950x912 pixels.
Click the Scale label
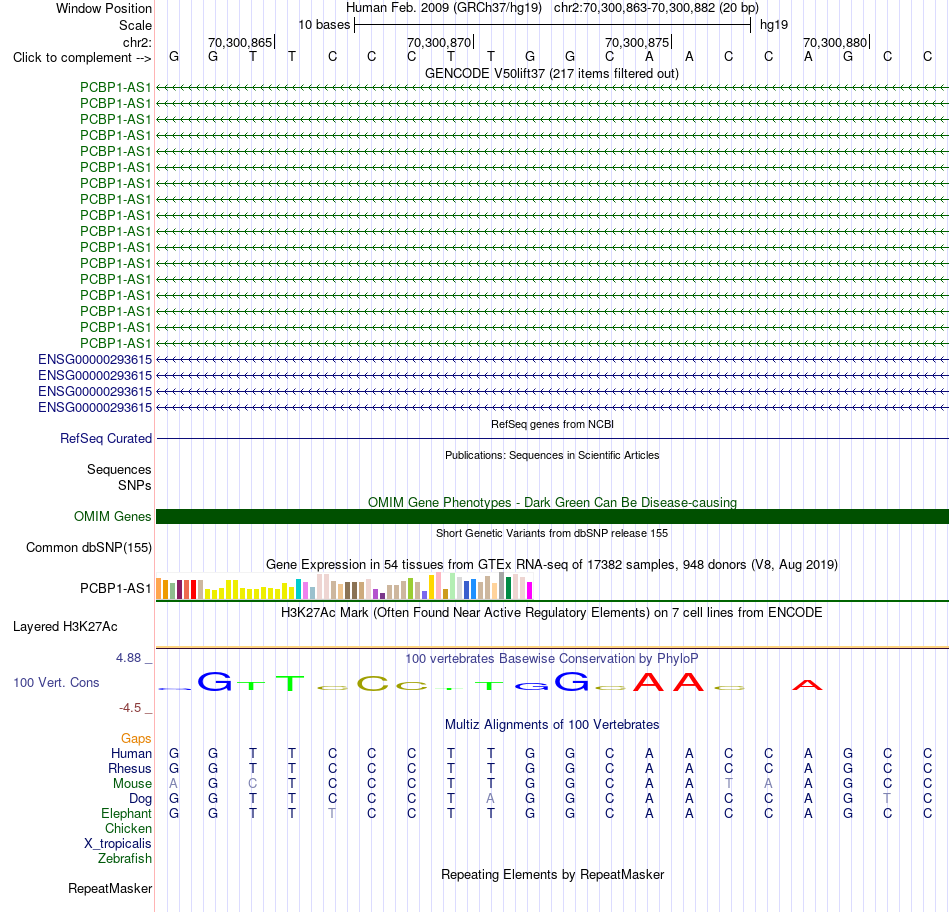click(135, 25)
